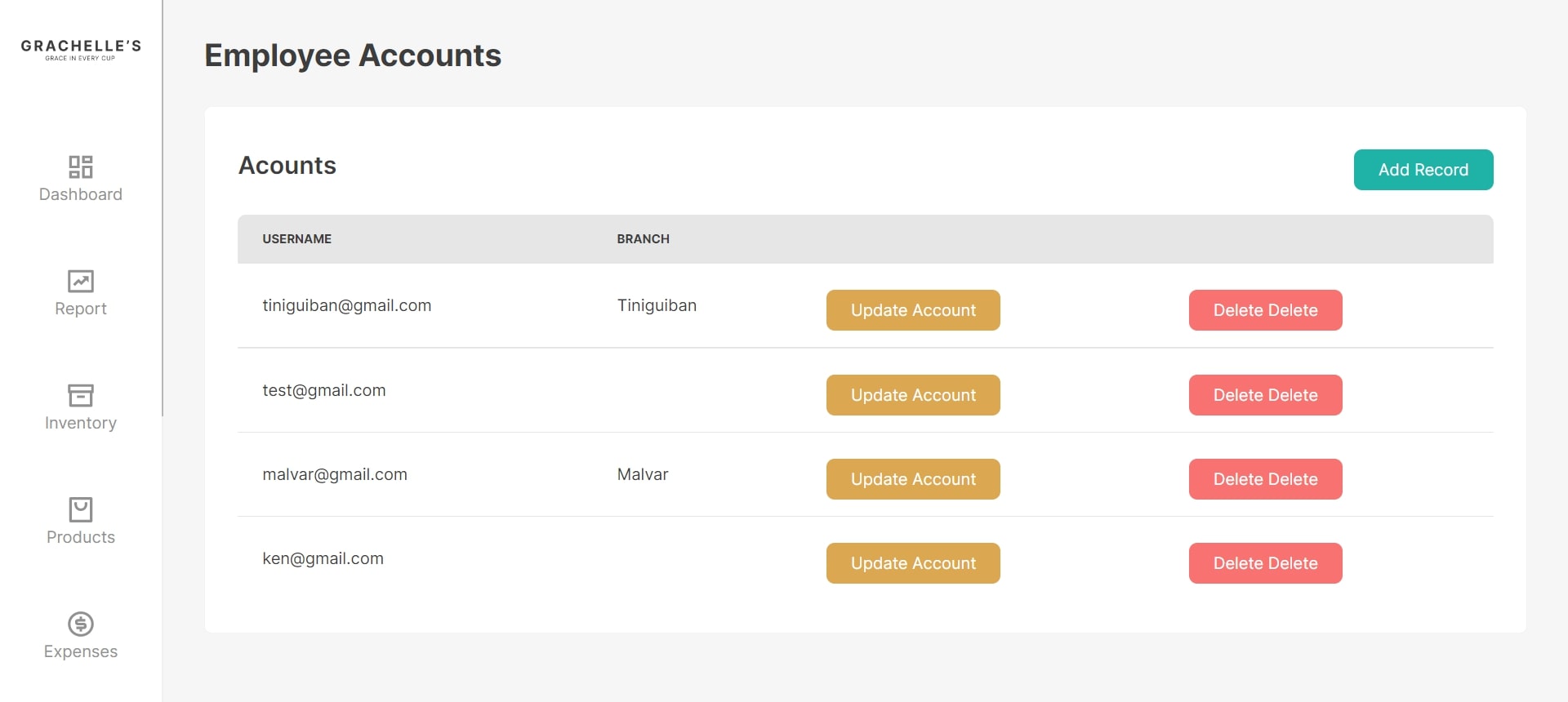The width and height of the screenshot is (1568, 702).
Task: Update the tiniguiban@gmail.com account
Action: pos(913,310)
